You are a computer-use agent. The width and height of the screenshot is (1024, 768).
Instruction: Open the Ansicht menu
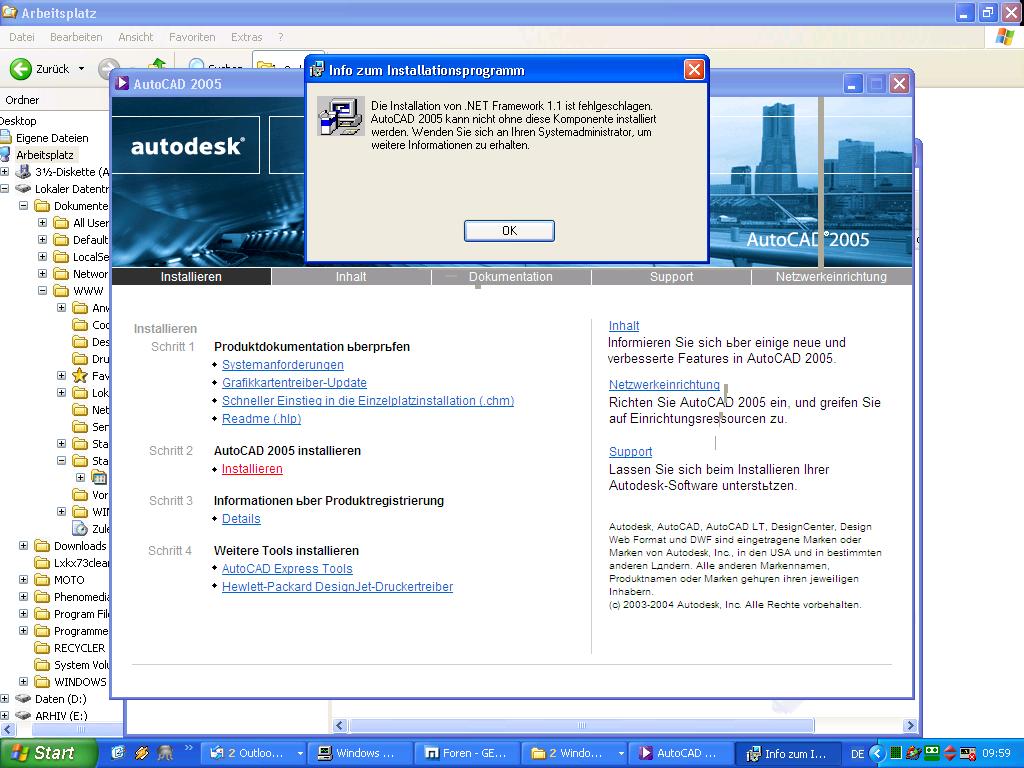136,37
